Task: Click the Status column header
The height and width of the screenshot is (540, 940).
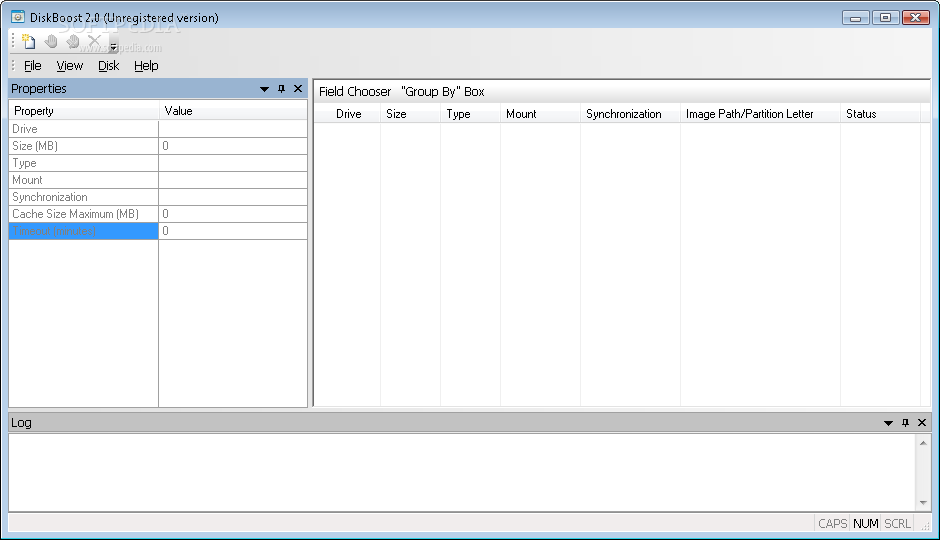Action: [x=881, y=114]
